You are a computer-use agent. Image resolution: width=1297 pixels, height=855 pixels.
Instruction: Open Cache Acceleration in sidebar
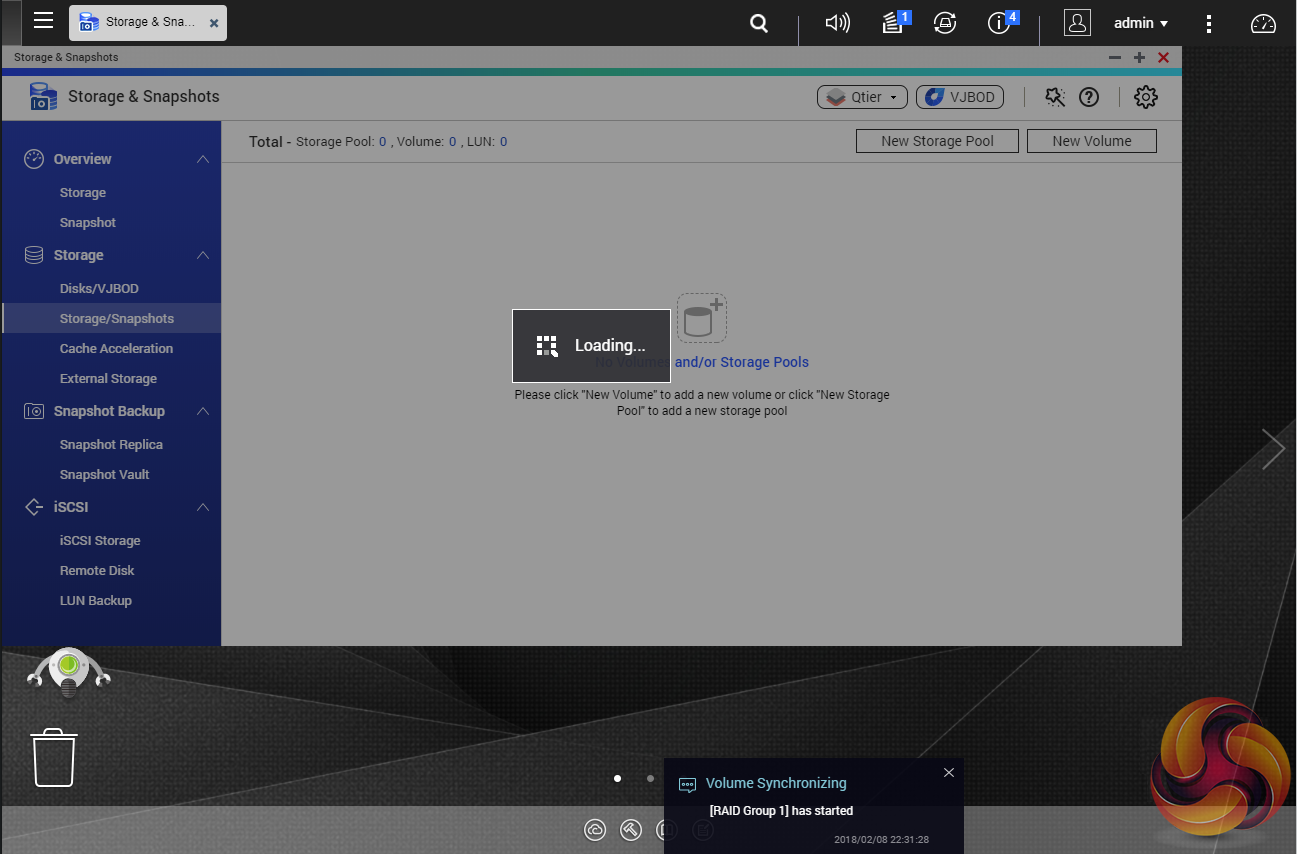tap(116, 349)
